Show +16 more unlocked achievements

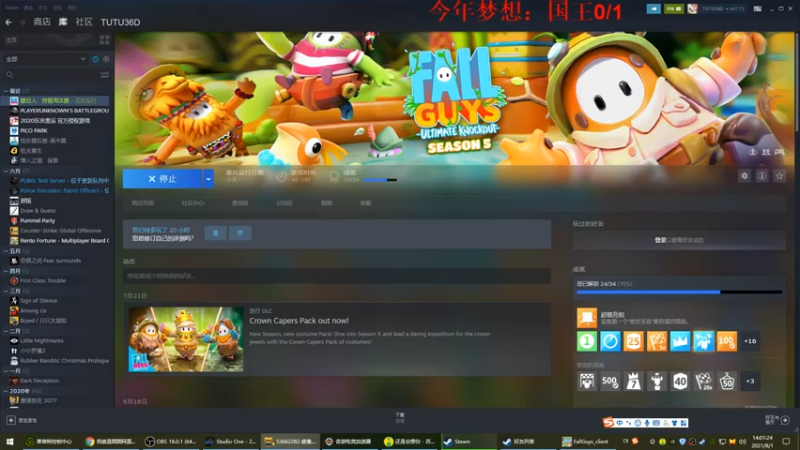tap(750, 341)
